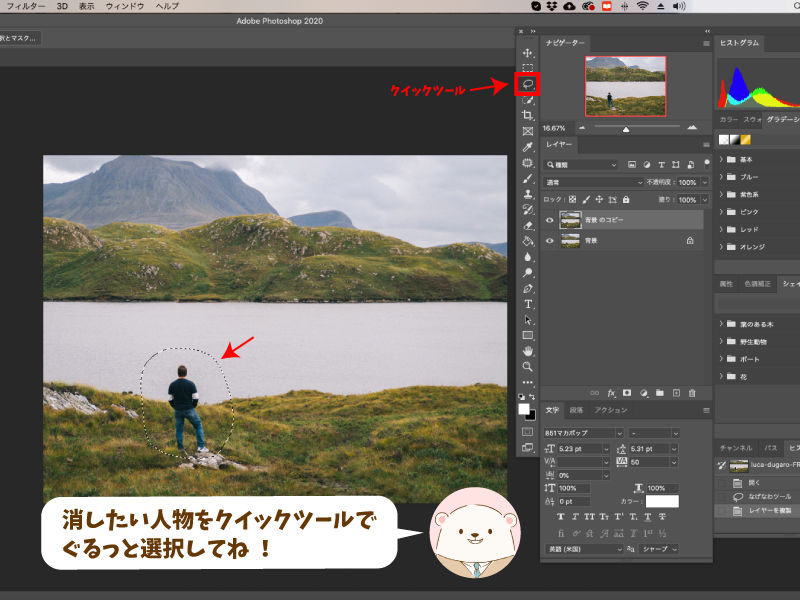Open the anti-aliasing dropdown シャープ

coord(659,549)
